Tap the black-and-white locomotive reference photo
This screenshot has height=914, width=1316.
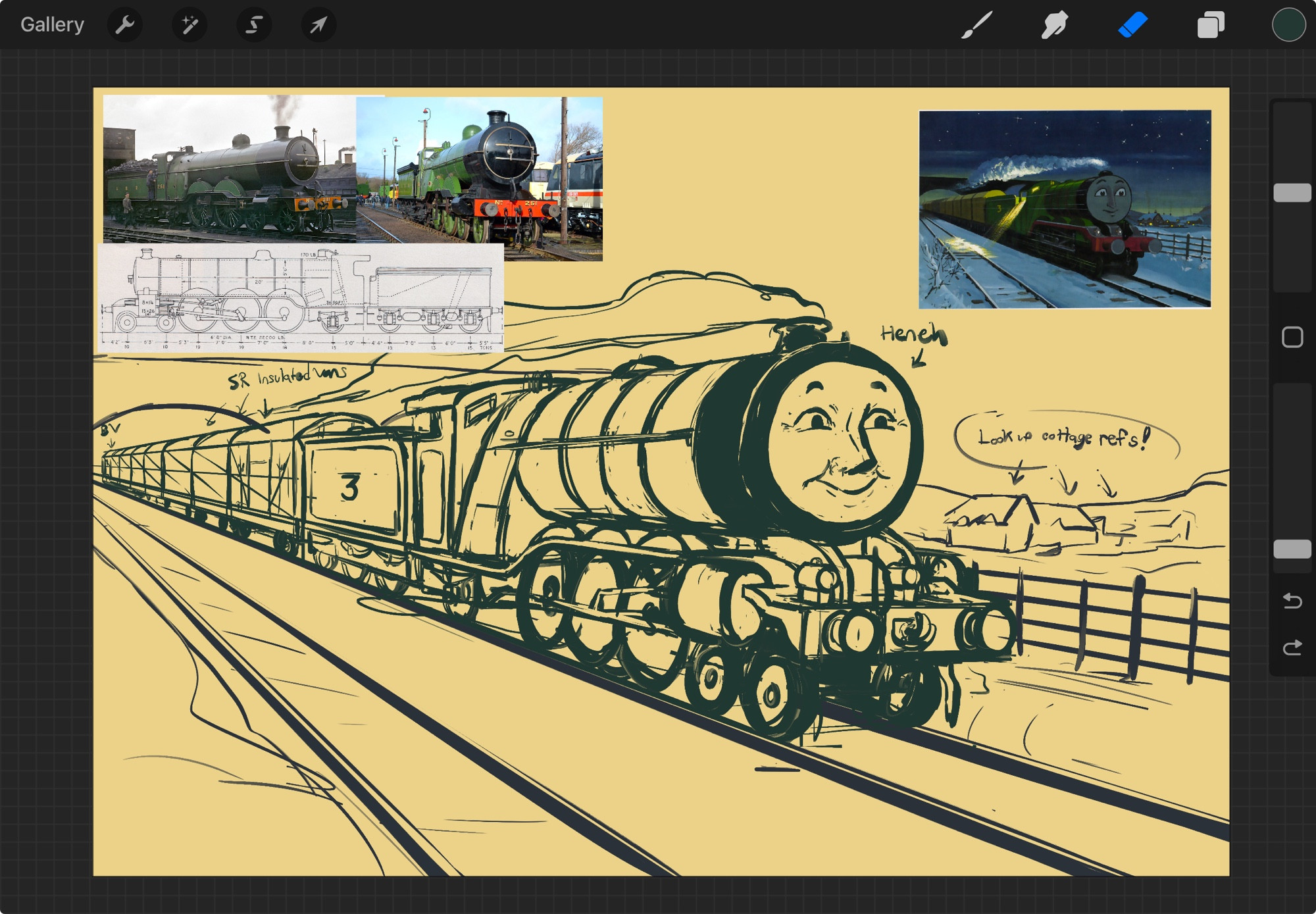pyautogui.click(x=230, y=169)
